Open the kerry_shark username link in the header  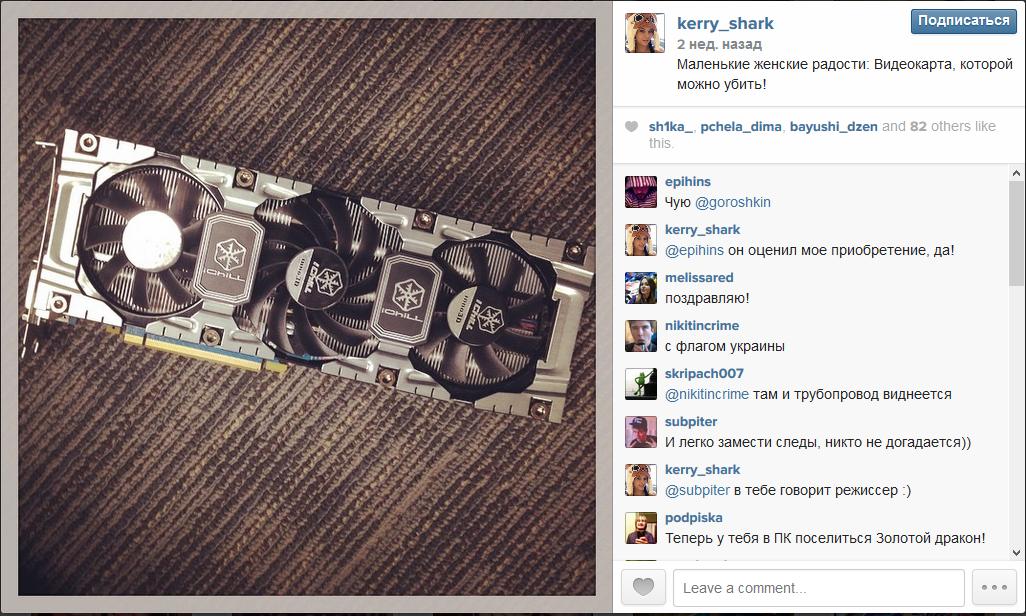pyautogui.click(x=725, y=24)
